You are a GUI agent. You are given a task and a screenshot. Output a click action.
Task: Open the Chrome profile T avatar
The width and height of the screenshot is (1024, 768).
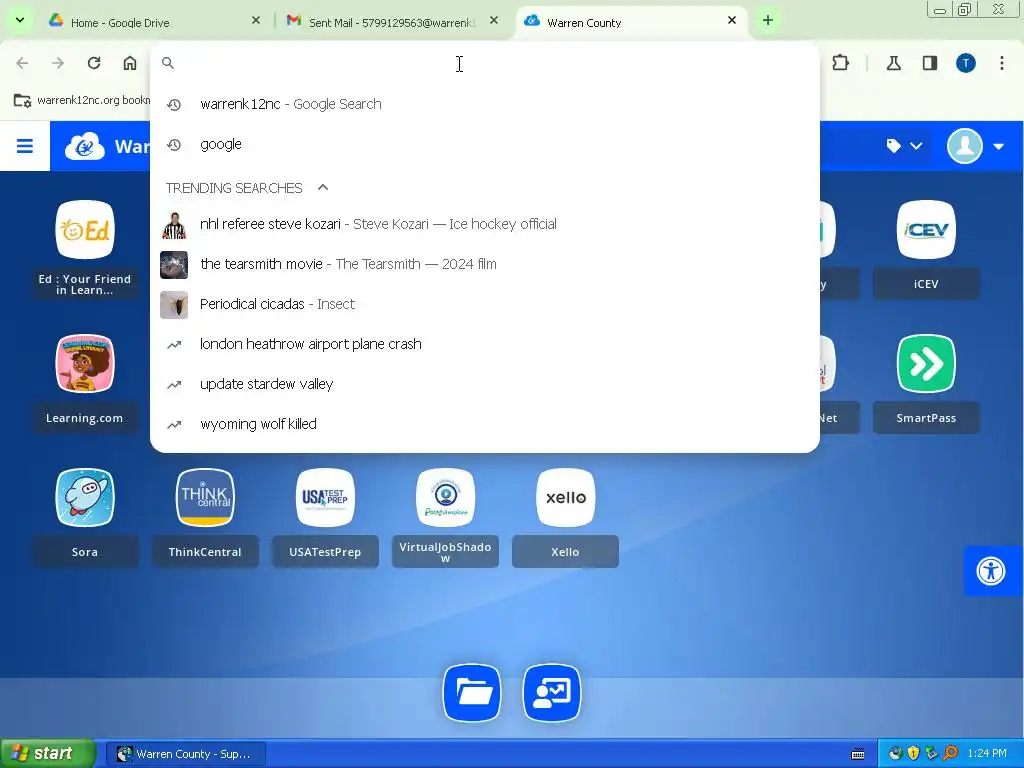tap(966, 63)
